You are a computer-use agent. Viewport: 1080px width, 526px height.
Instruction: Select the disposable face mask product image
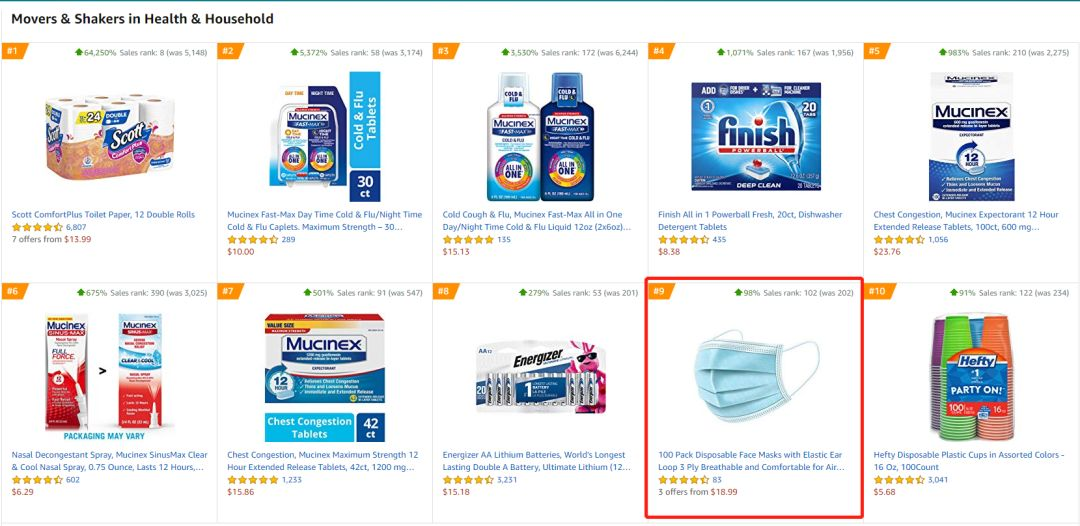tap(756, 377)
